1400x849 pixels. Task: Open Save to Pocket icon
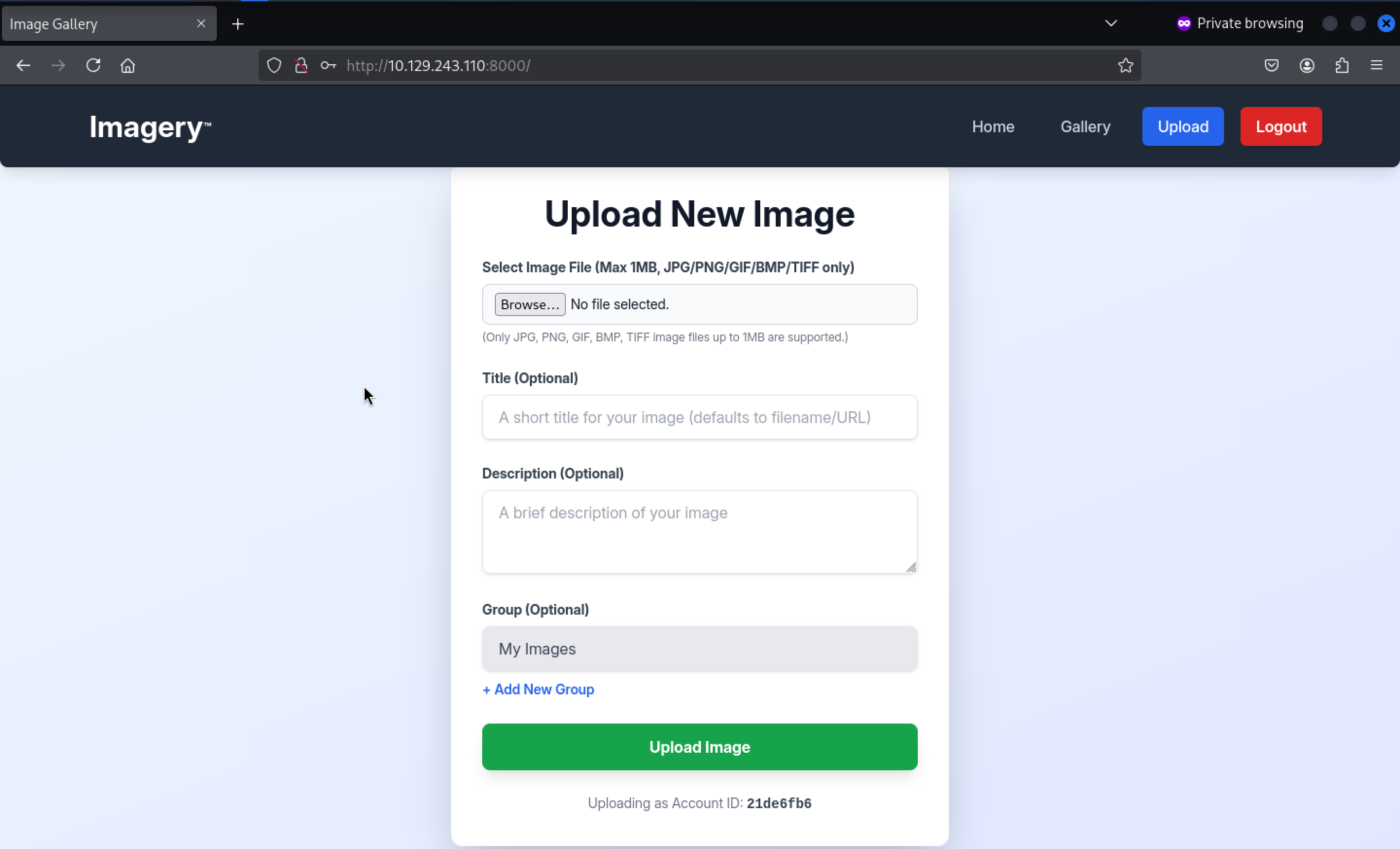[x=1272, y=65]
